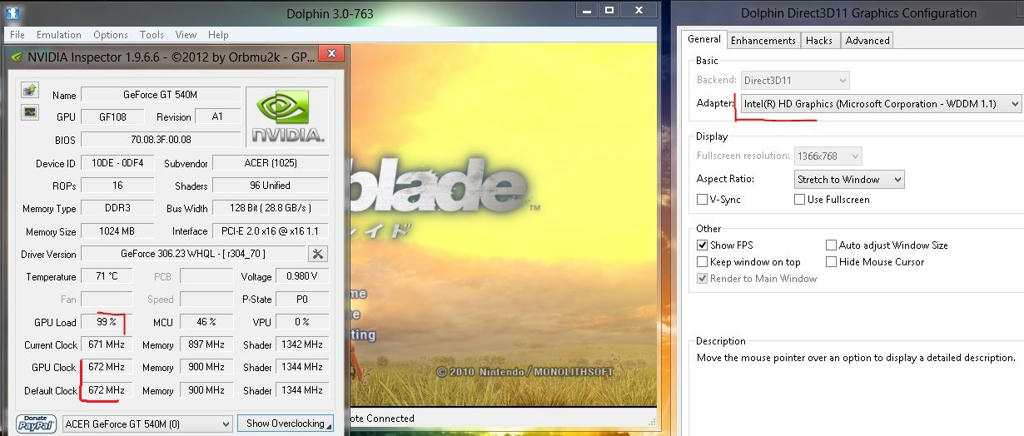1024x436 pixels.
Task: Click the P-State P0 value
Action: point(302,299)
